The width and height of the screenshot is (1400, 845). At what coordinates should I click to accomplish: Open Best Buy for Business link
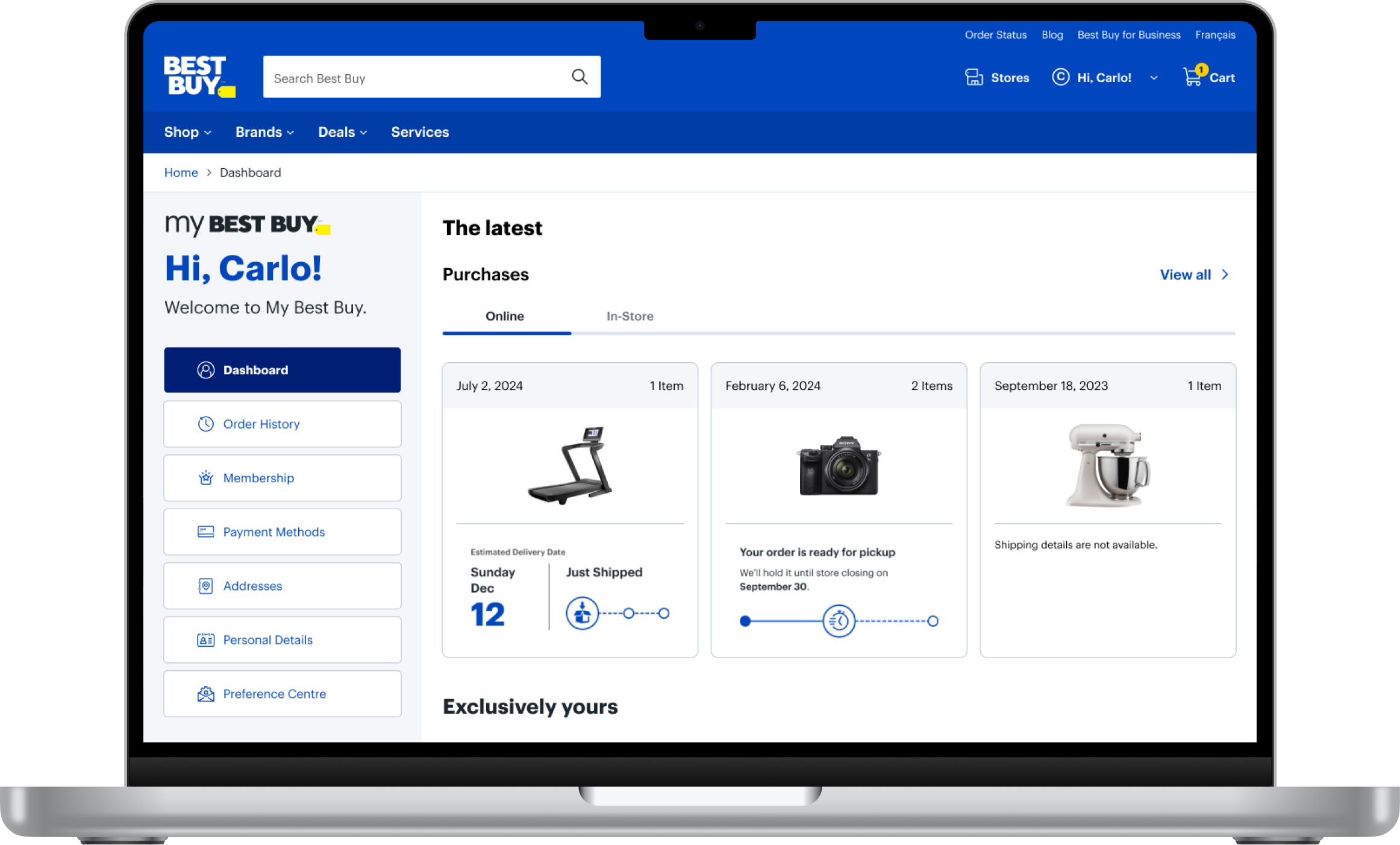click(1129, 35)
